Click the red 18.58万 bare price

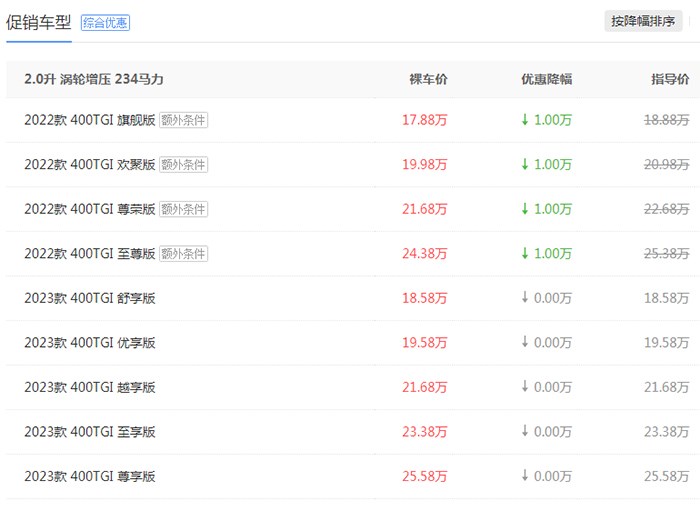(x=425, y=298)
